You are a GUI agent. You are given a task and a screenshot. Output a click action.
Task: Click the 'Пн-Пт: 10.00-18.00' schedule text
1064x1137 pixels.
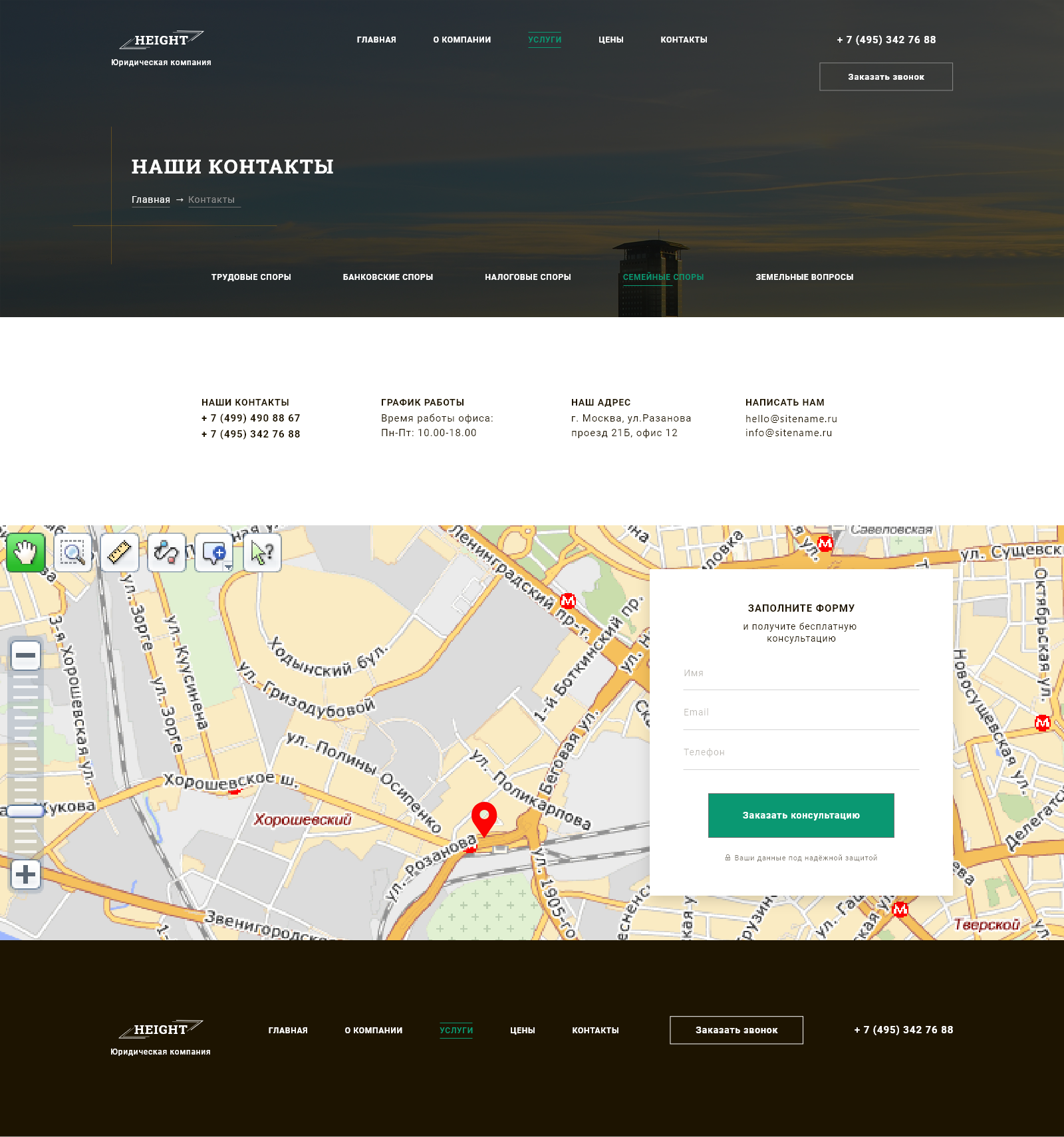[x=429, y=433]
